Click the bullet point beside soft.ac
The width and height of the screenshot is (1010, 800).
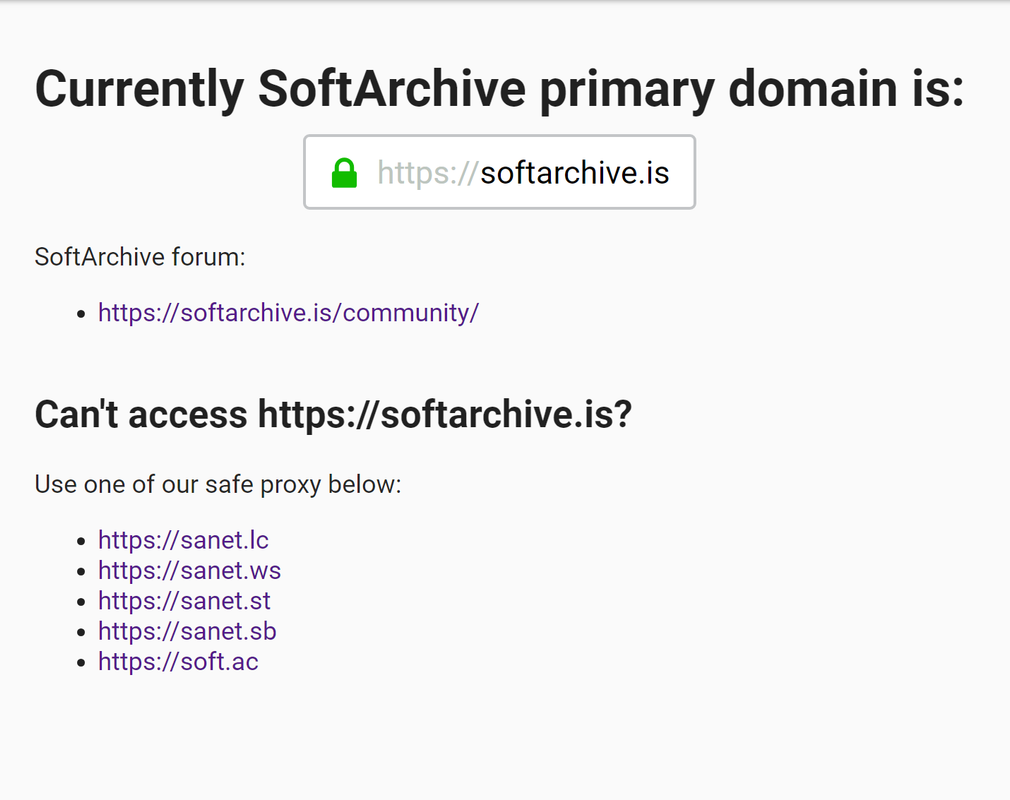point(81,662)
